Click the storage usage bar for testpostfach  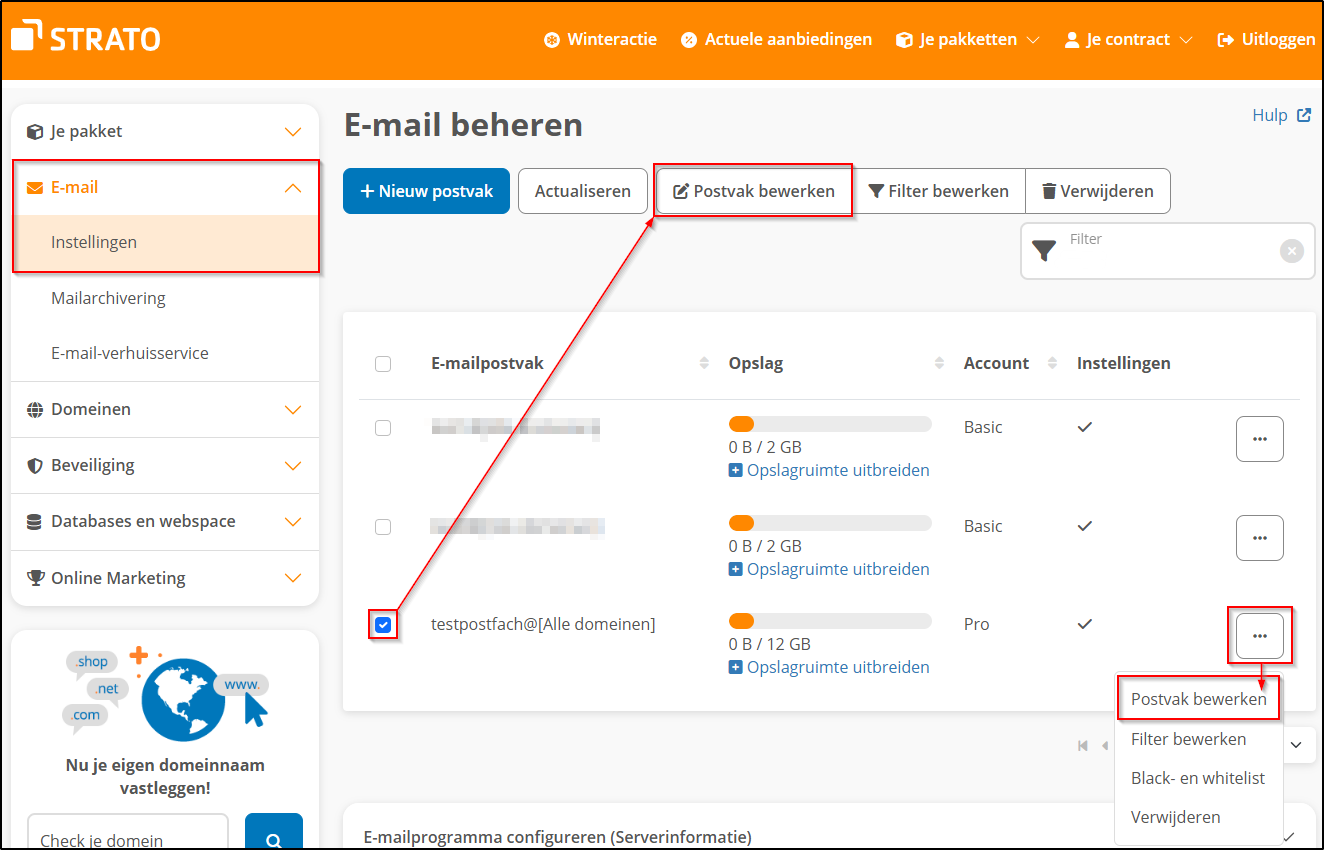829,620
